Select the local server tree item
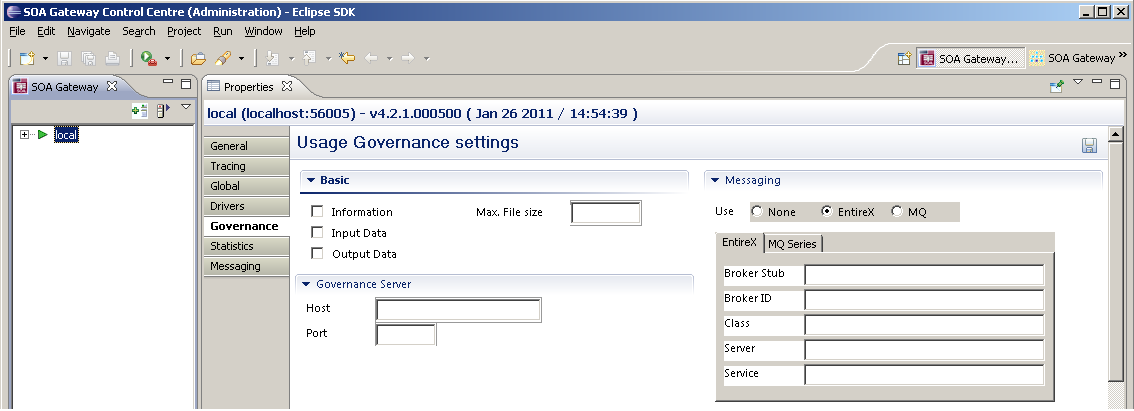 pos(66,135)
